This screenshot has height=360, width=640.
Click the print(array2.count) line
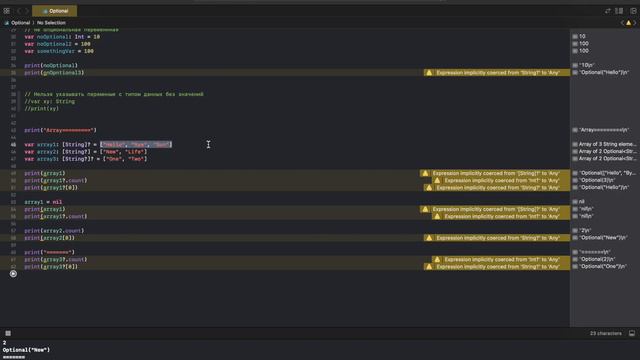[54, 231]
